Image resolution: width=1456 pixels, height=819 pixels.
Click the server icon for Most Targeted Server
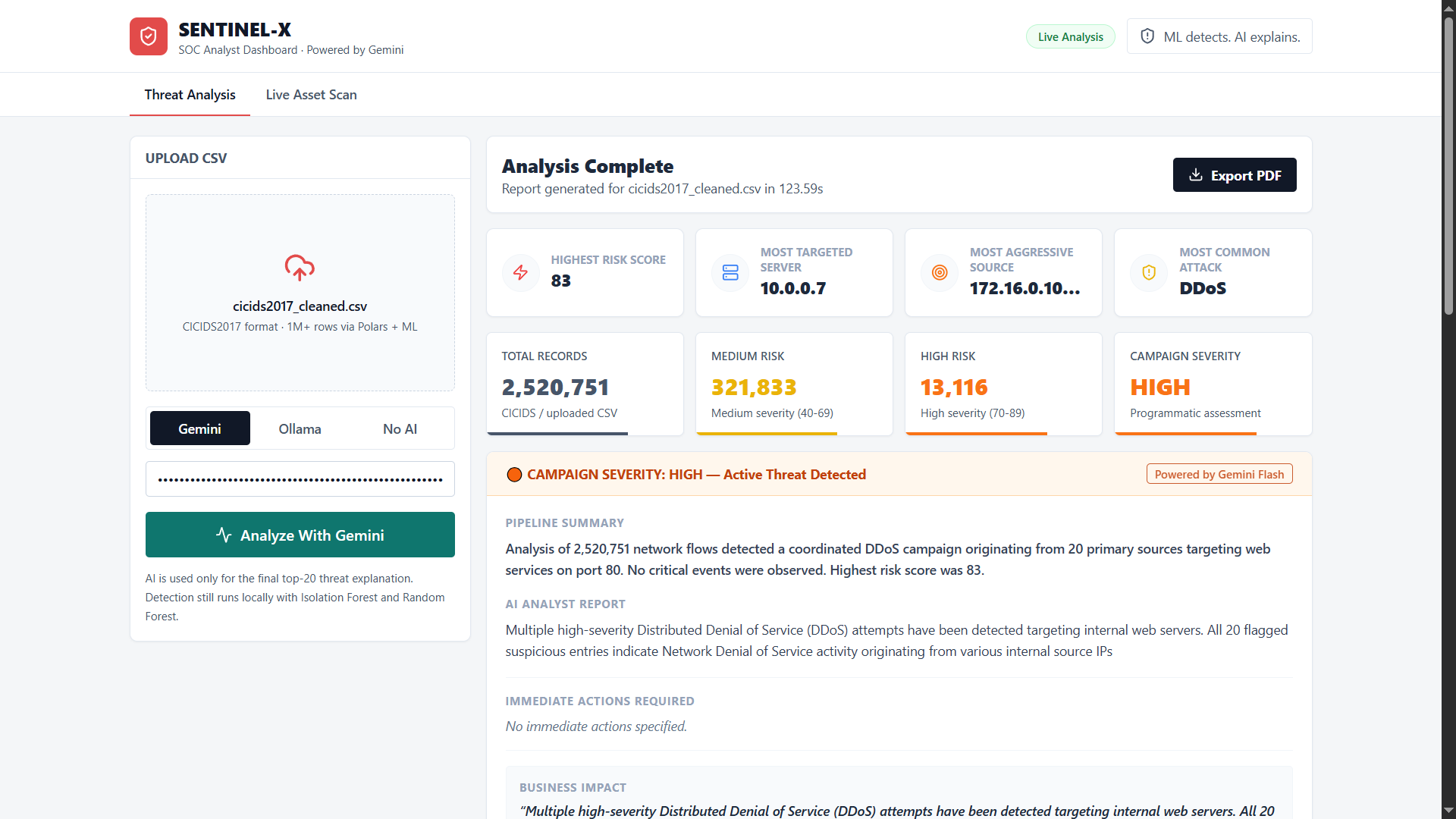pos(730,272)
